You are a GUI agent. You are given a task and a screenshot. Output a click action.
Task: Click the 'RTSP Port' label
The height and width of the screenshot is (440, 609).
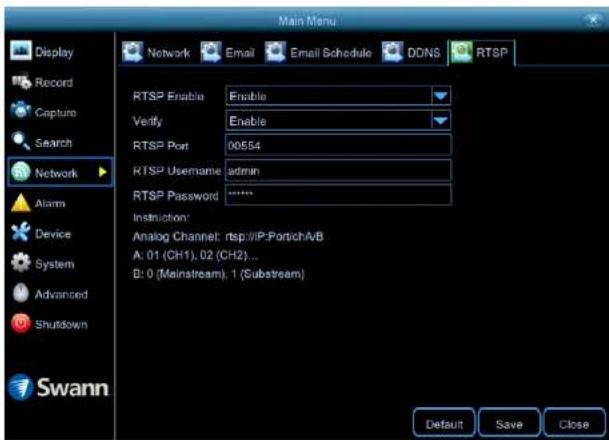point(160,146)
